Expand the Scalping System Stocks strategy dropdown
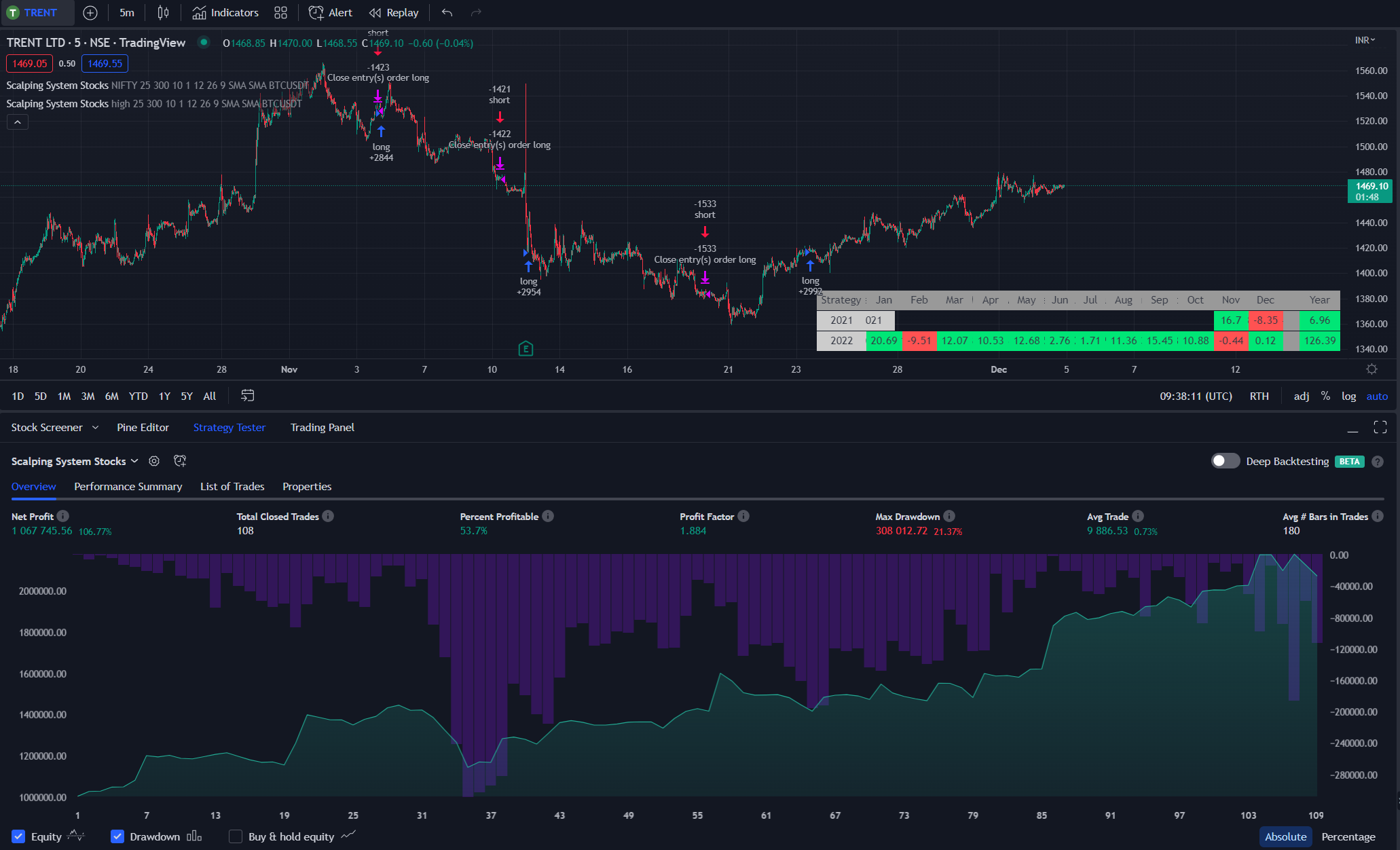This screenshot has height=850, width=1400. [134, 461]
